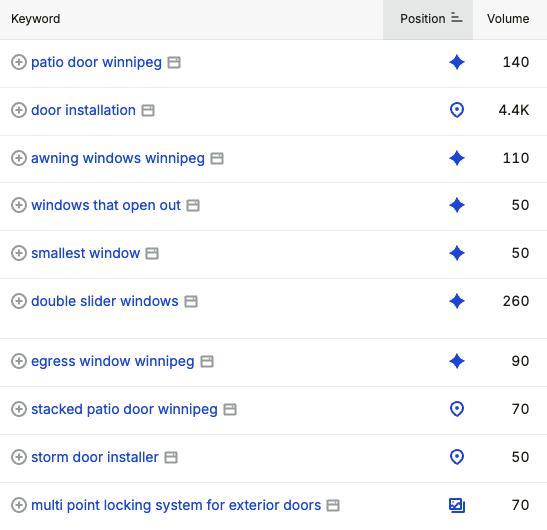This screenshot has width=547, height=530.
Task: Open 'multi point locking system for exterior doors' link
Action: (x=176, y=505)
